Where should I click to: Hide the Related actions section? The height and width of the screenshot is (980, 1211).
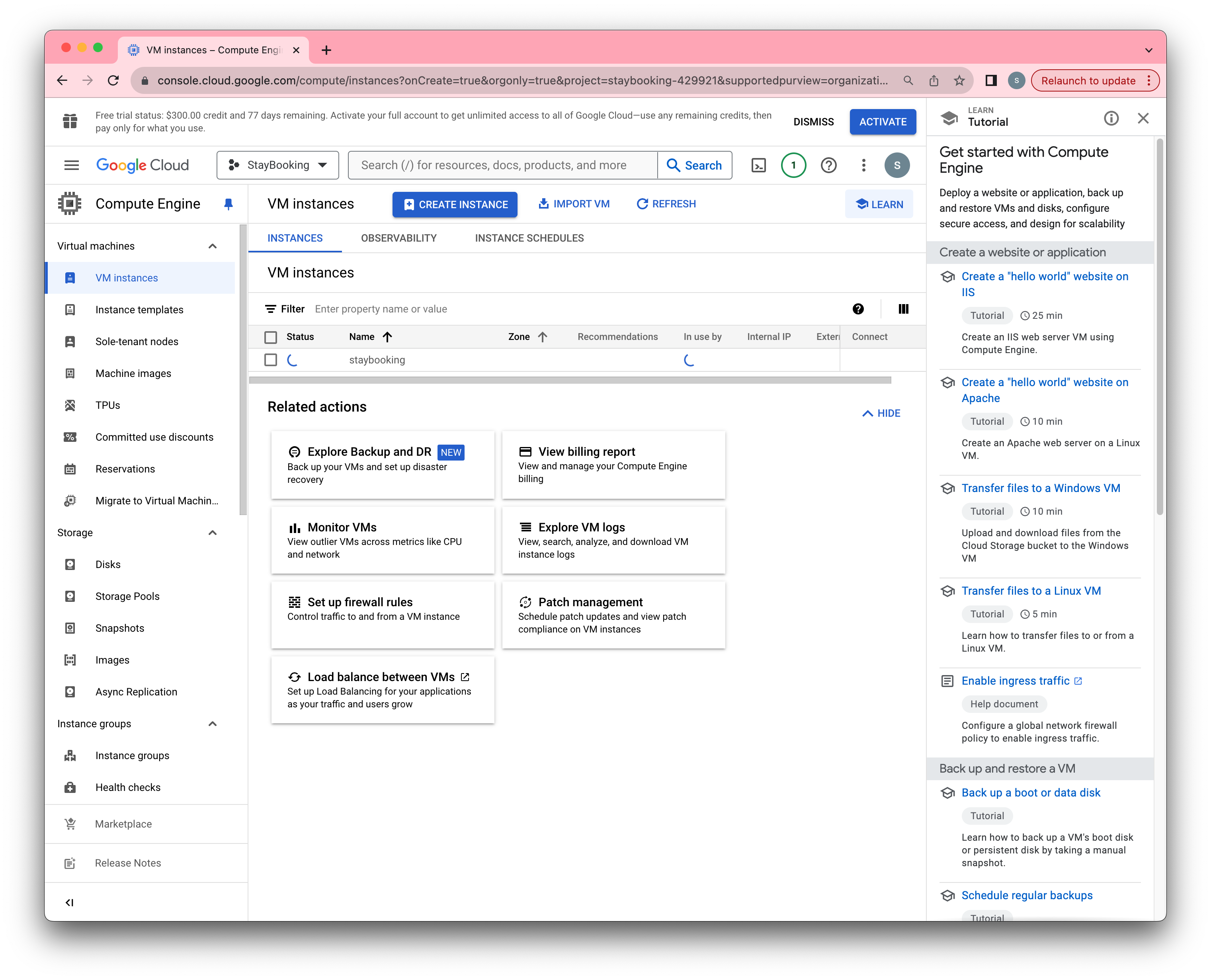click(x=881, y=413)
